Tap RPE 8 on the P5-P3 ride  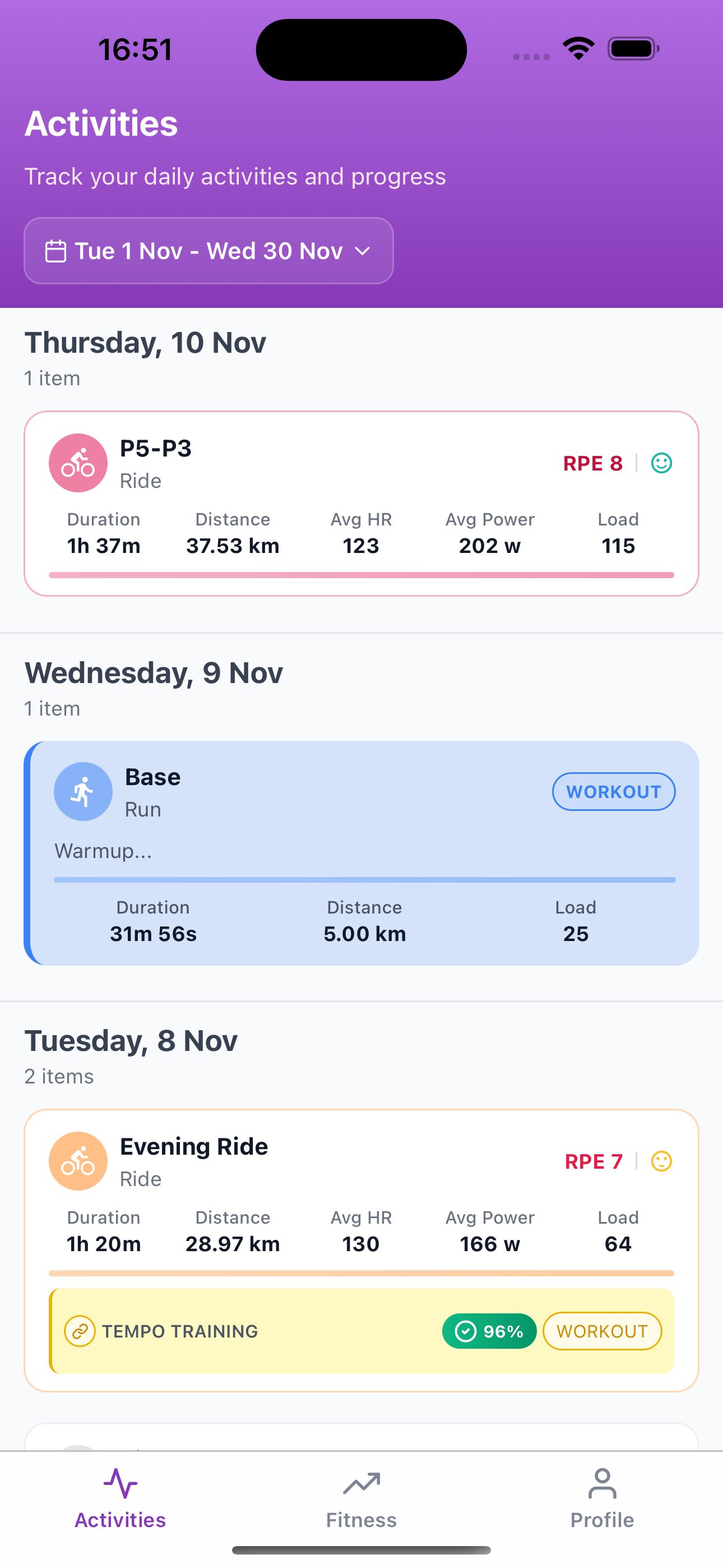coord(592,463)
